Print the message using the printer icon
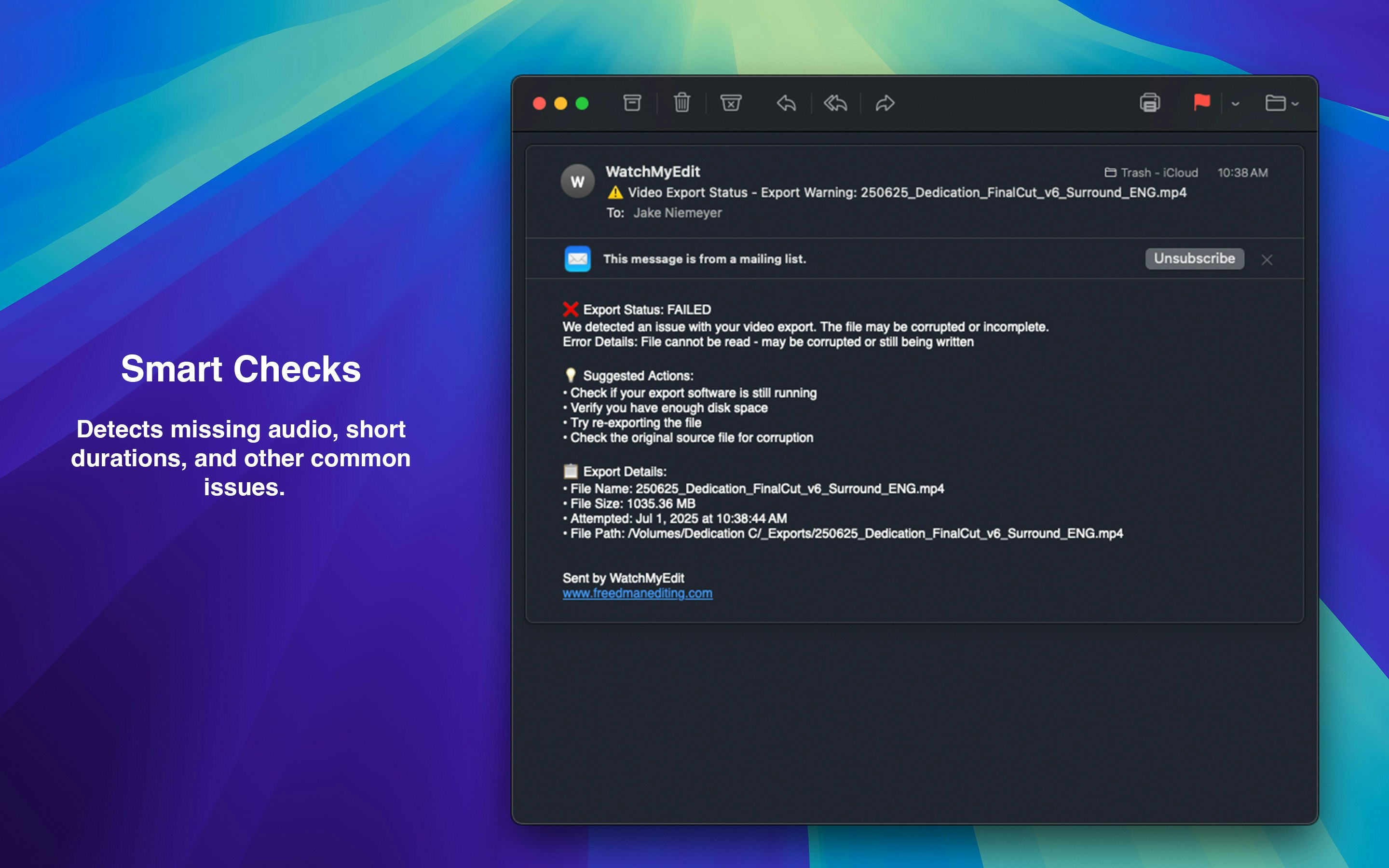Screen dimensions: 1389x868 1150,103
